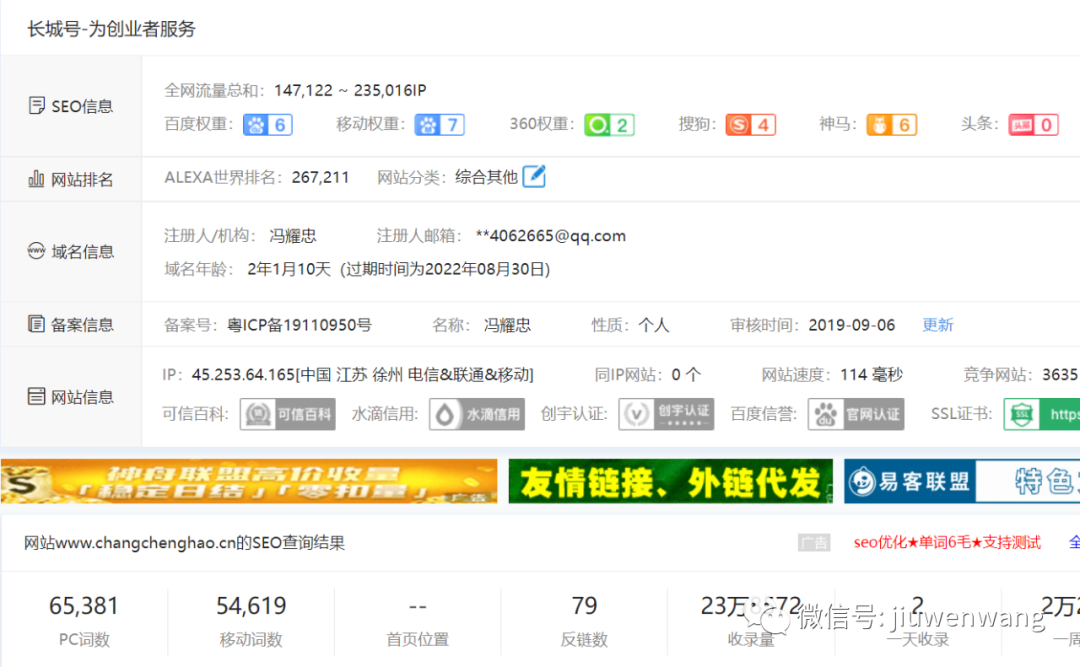
Task: Click registrant email **4062665@qq.com
Action: point(551,236)
